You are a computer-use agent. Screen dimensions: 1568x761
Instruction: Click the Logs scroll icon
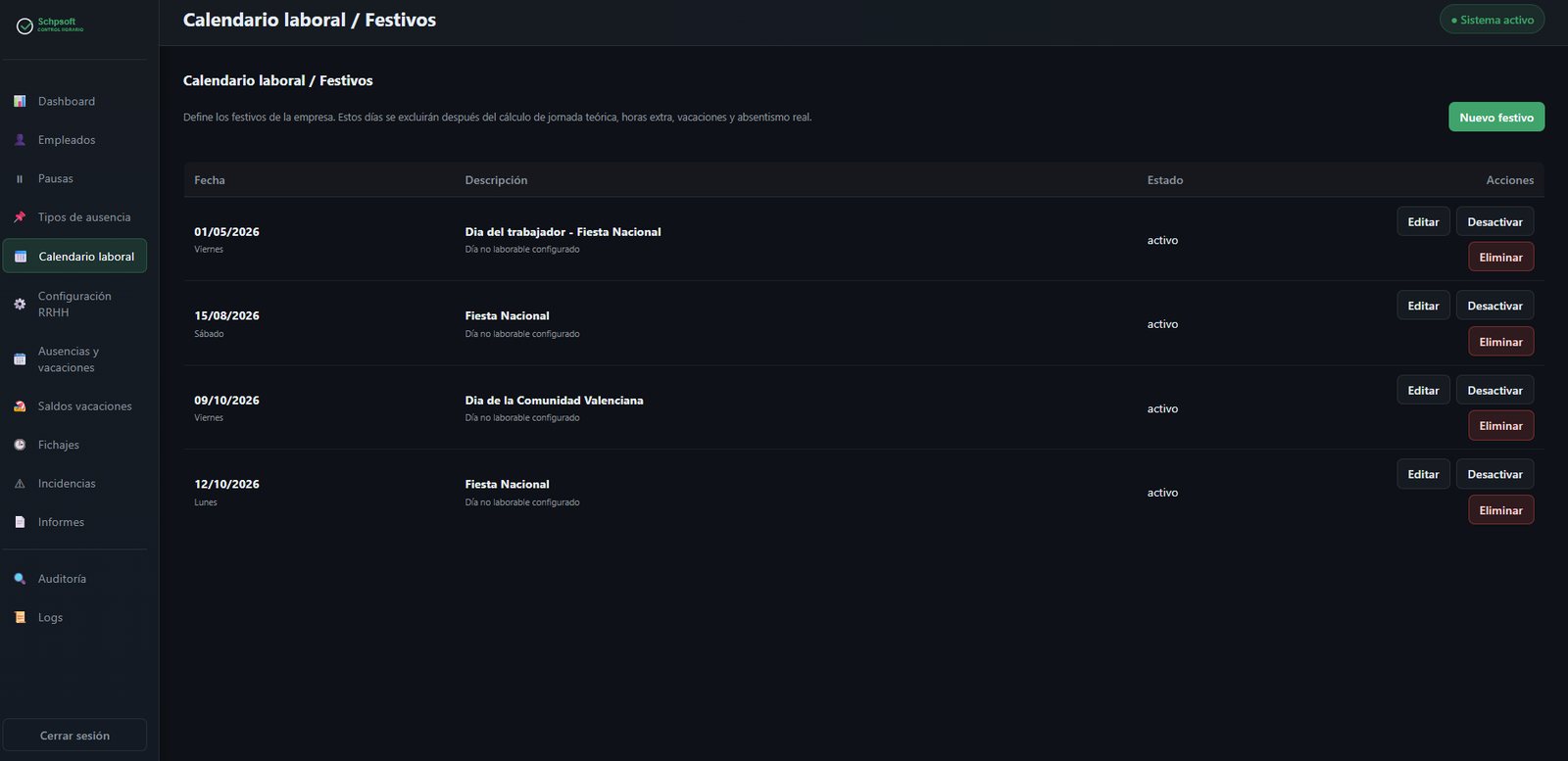pos(20,618)
